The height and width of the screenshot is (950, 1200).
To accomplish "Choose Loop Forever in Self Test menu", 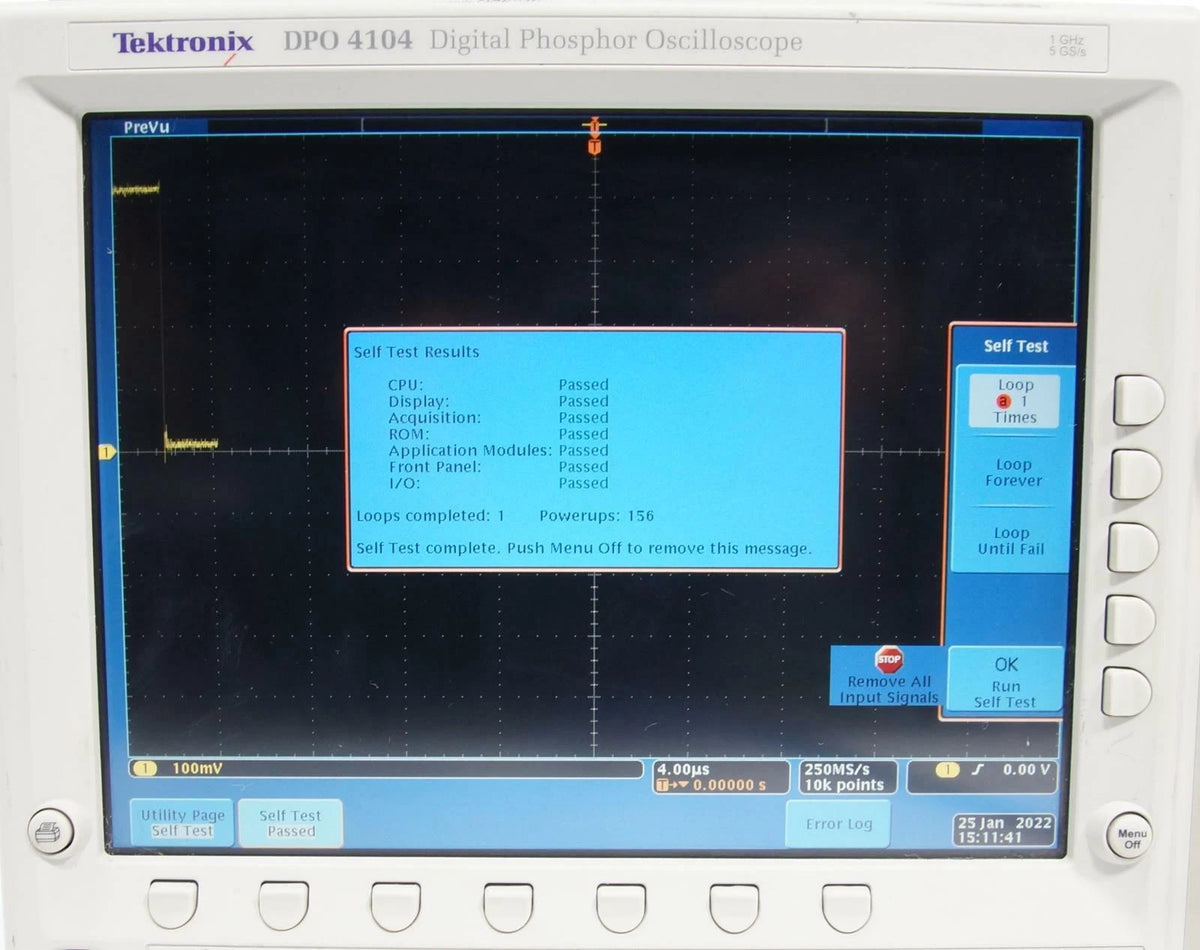I will click(1013, 472).
